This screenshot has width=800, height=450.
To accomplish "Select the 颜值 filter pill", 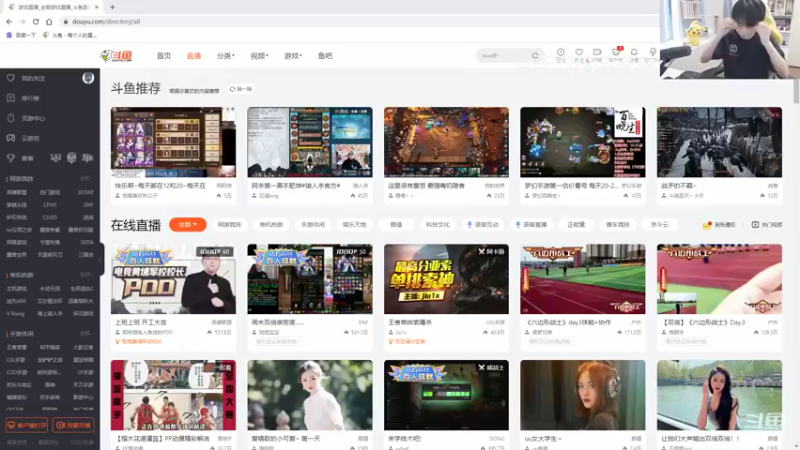I will coord(396,224).
